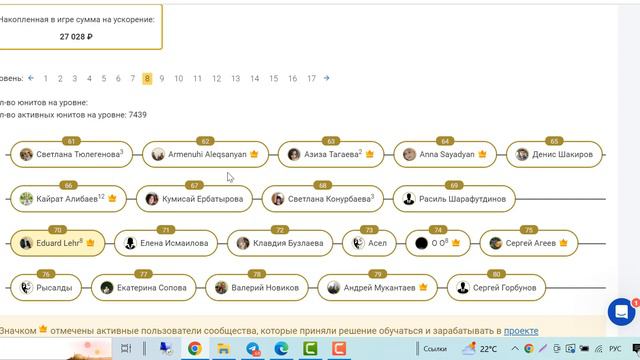Open unit 78 Валерий Новиков

point(257,287)
